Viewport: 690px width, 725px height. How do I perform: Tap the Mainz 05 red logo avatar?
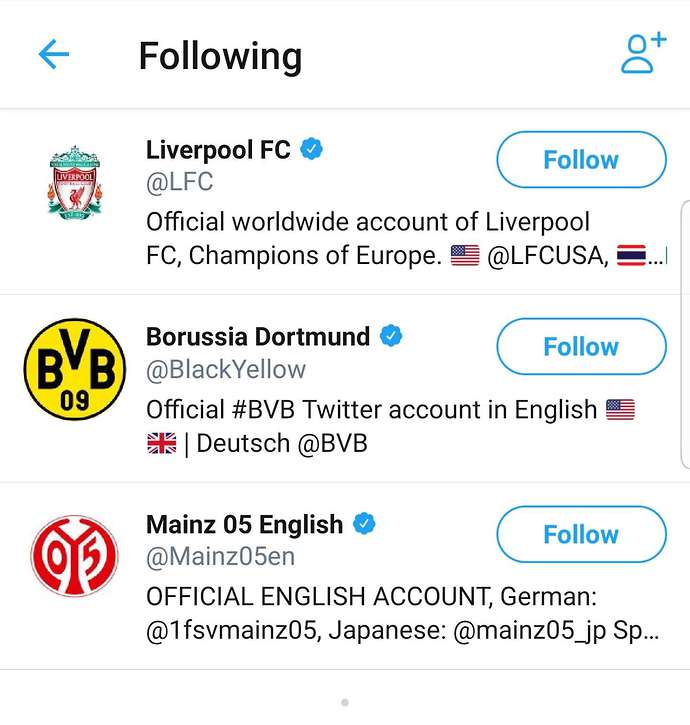(x=74, y=555)
